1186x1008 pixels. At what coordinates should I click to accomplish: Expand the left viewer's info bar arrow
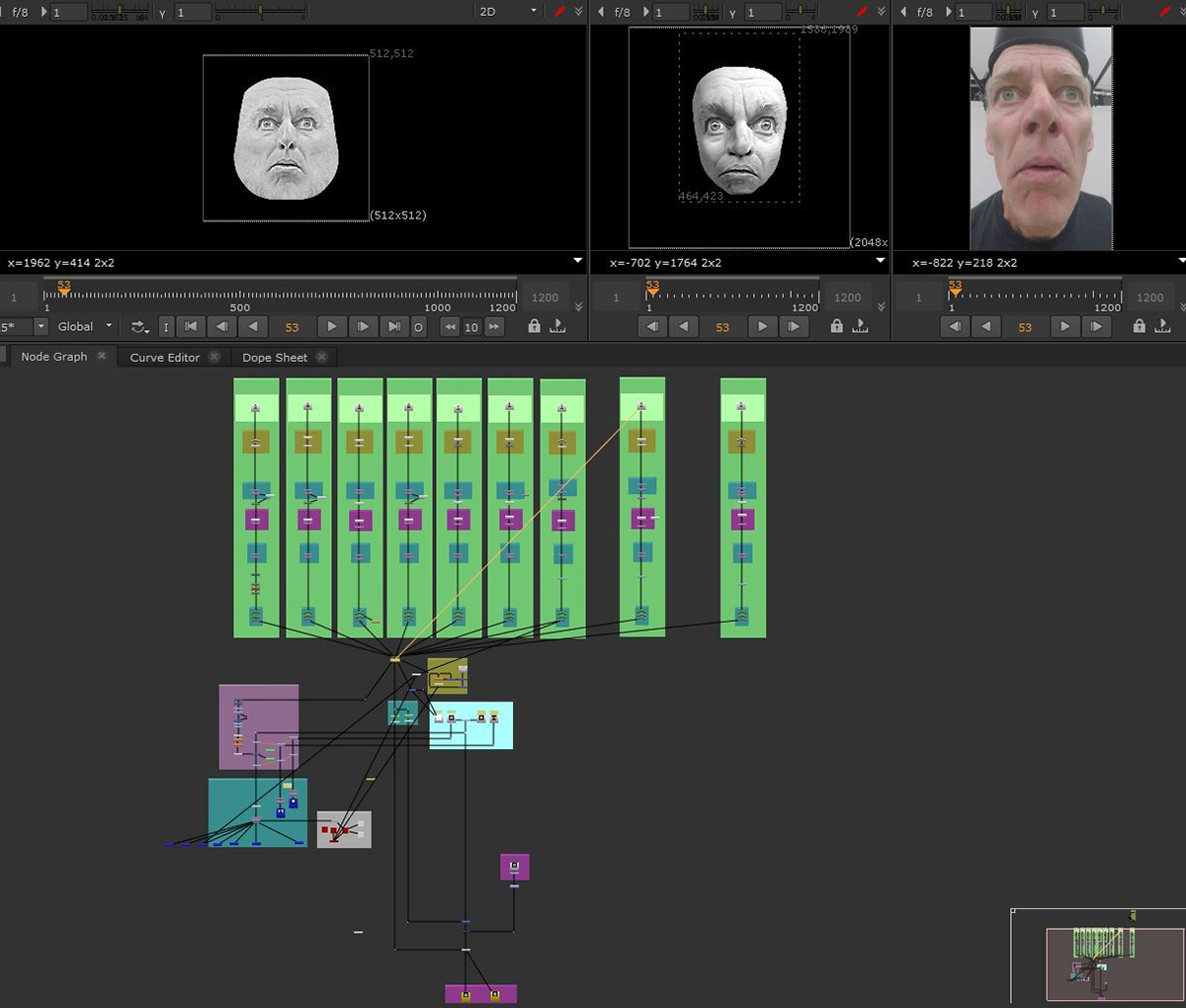(x=578, y=261)
